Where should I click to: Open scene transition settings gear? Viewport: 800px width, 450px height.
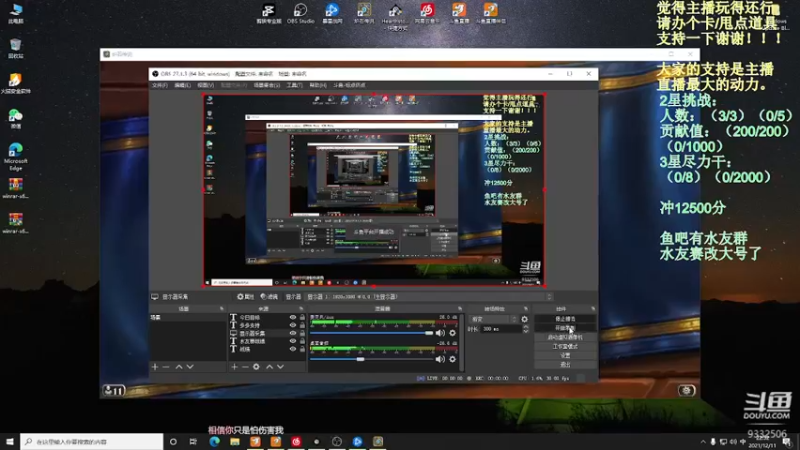click(524, 319)
